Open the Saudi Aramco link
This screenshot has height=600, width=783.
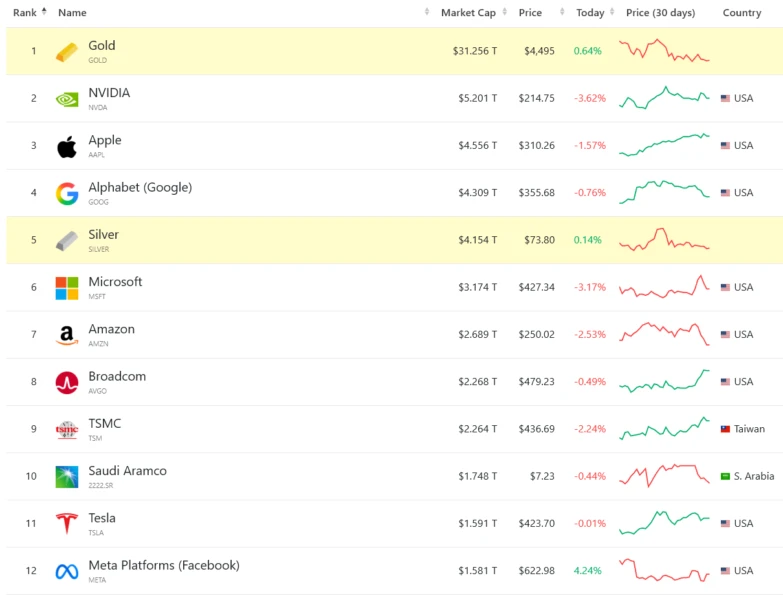coord(127,471)
